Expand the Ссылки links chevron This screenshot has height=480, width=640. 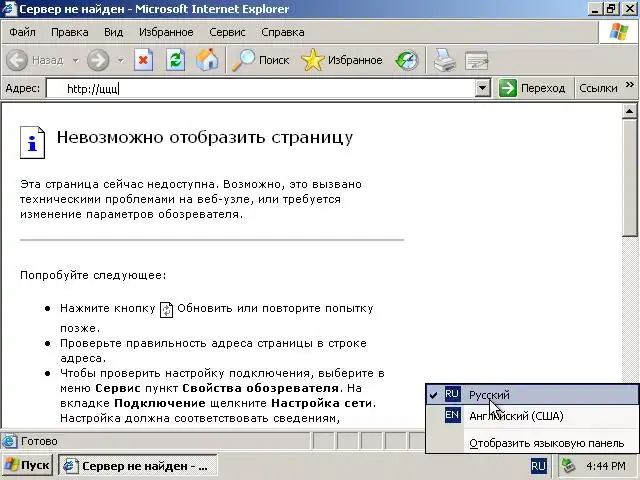tap(630, 84)
